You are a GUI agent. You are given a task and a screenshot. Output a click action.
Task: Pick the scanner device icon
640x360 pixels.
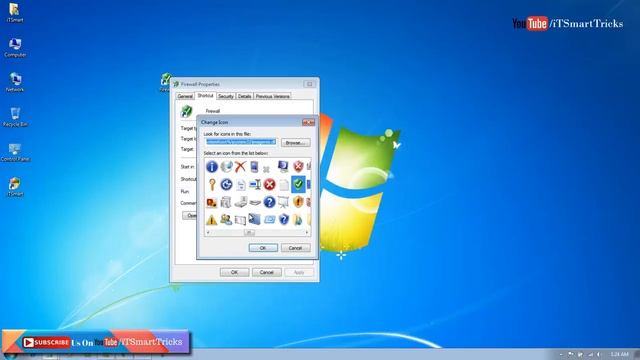240,202
